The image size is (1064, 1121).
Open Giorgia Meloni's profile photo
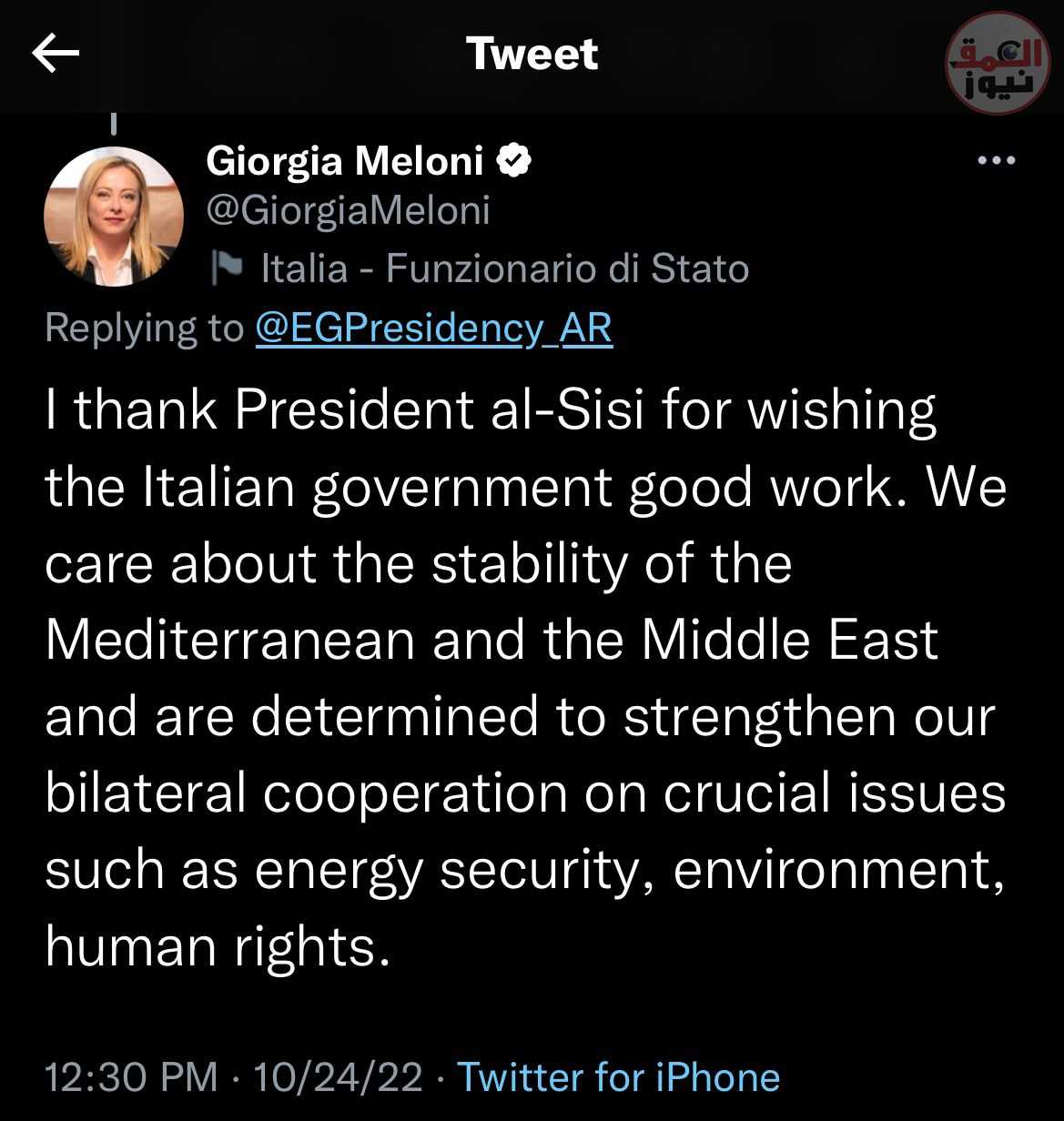click(x=114, y=217)
